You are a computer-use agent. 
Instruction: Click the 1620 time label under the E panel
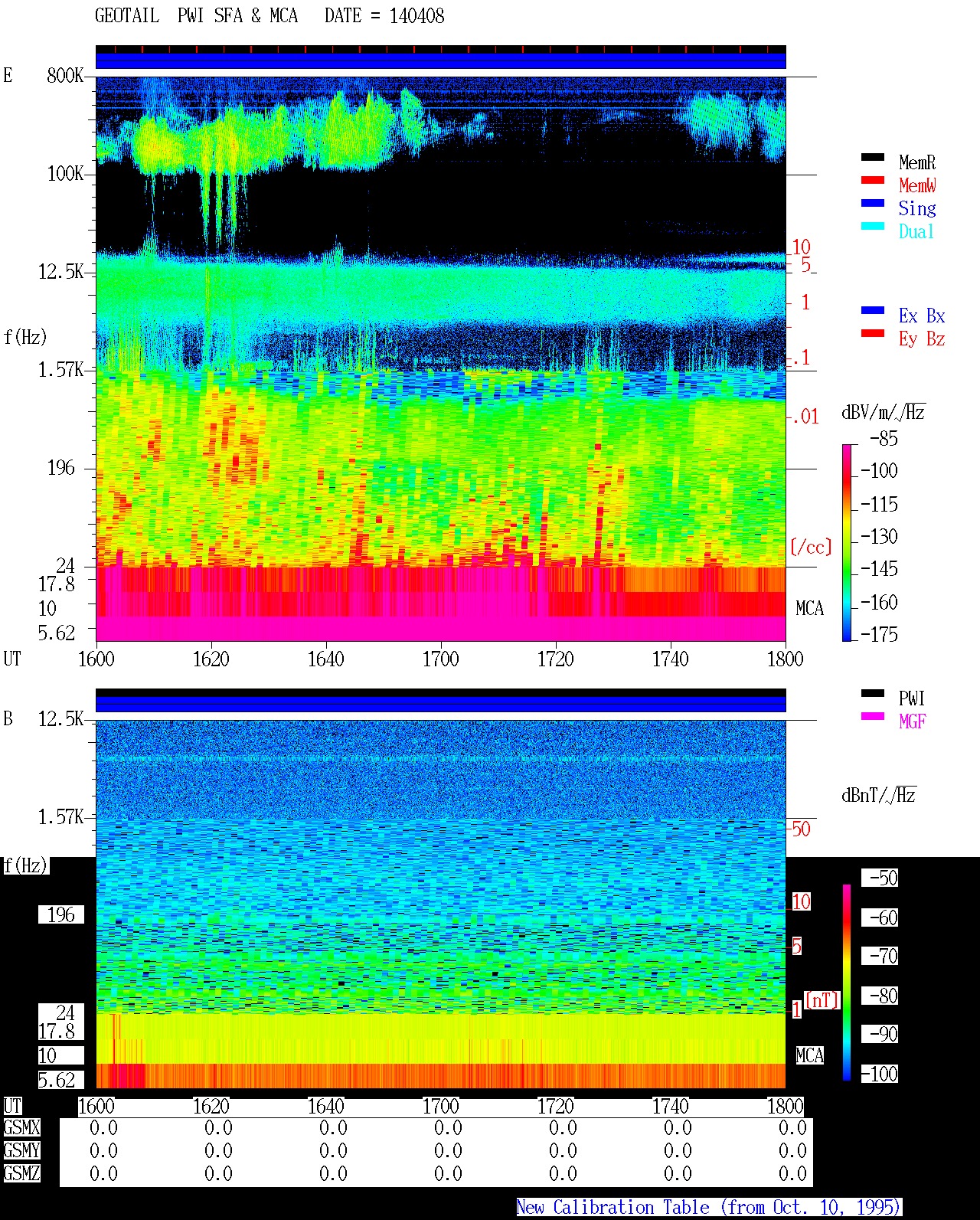click(211, 659)
